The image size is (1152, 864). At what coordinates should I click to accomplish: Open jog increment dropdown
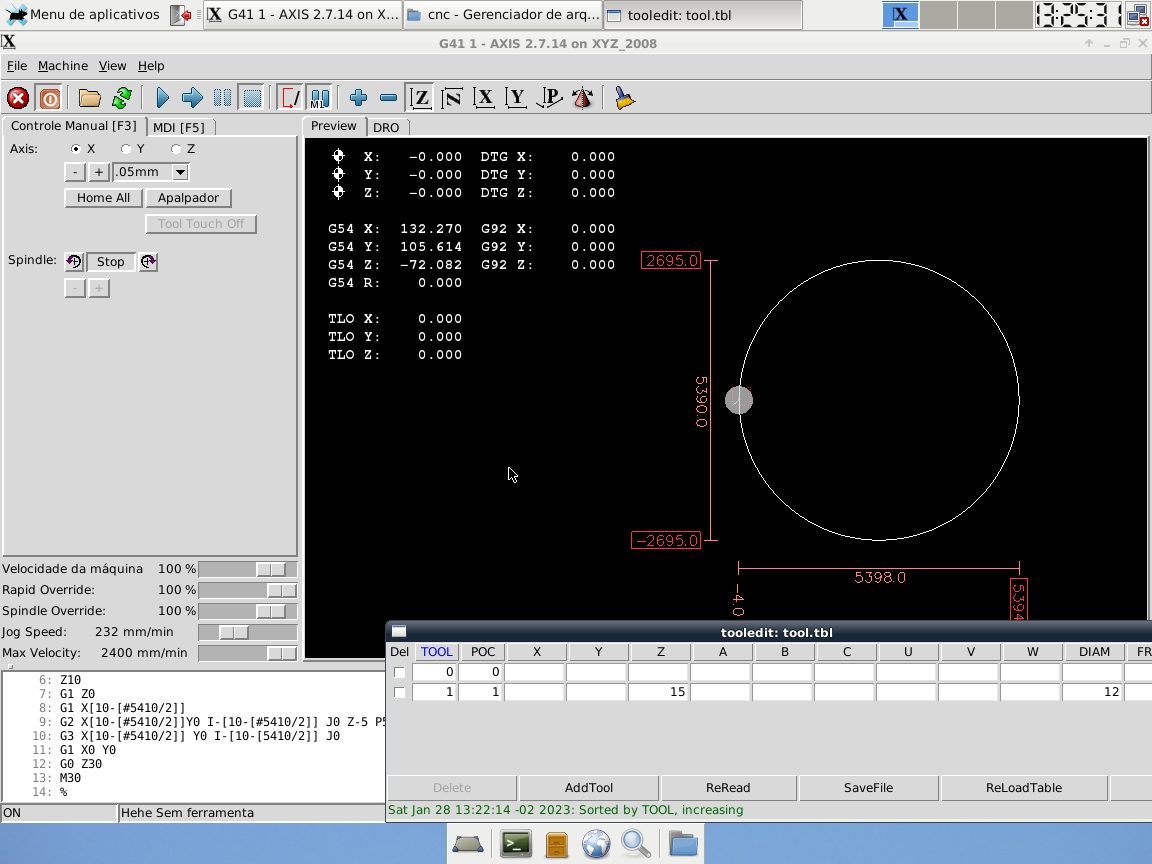(x=180, y=172)
